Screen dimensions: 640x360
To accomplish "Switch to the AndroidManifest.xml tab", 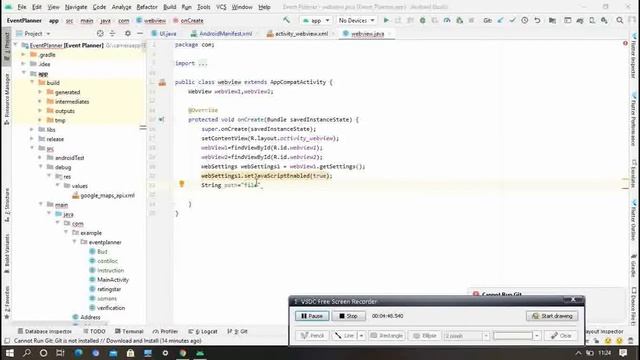I will tap(225, 34).
